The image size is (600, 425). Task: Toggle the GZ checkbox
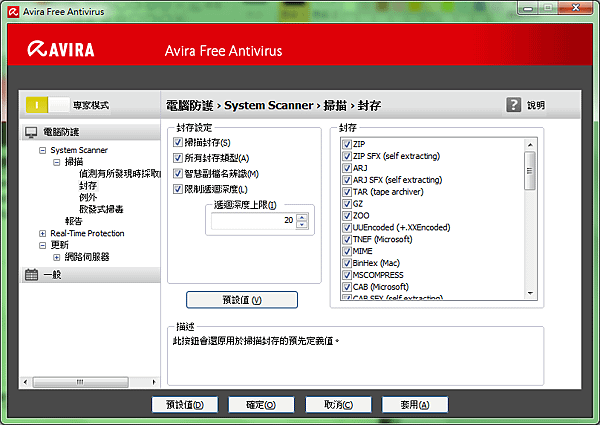(x=347, y=204)
